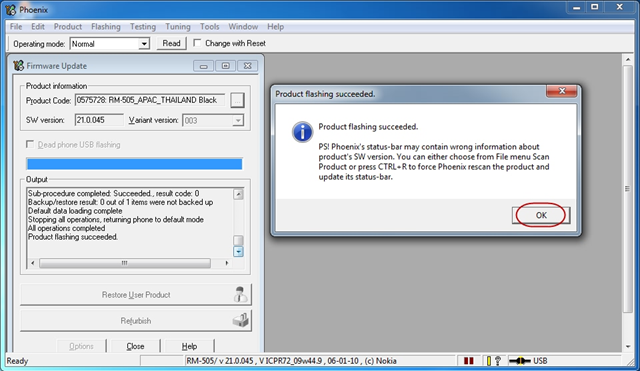Click the blue flashing progress bar
This screenshot has width=640, height=371.
pos(134,164)
